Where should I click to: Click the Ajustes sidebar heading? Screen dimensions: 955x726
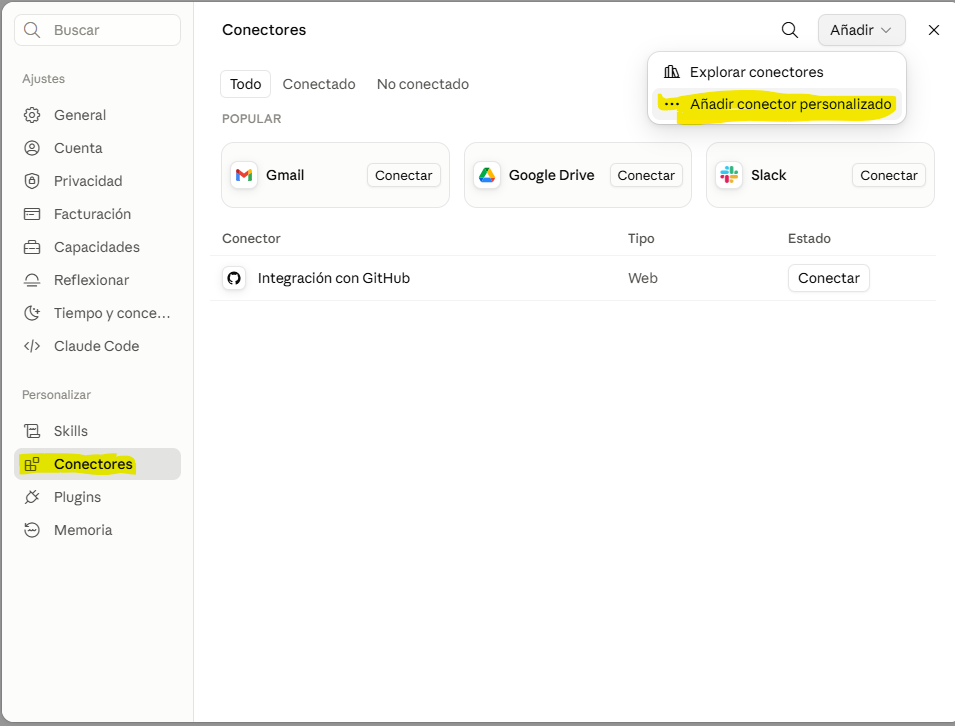coord(43,79)
